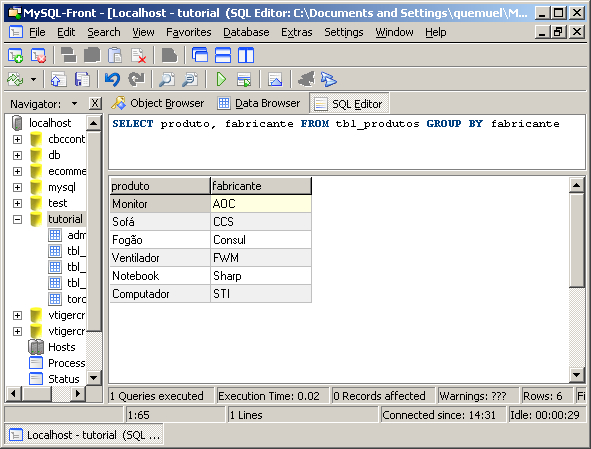Open the Edit menu
Viewport: 591px width, 449px height.
[x=66, y=32]
